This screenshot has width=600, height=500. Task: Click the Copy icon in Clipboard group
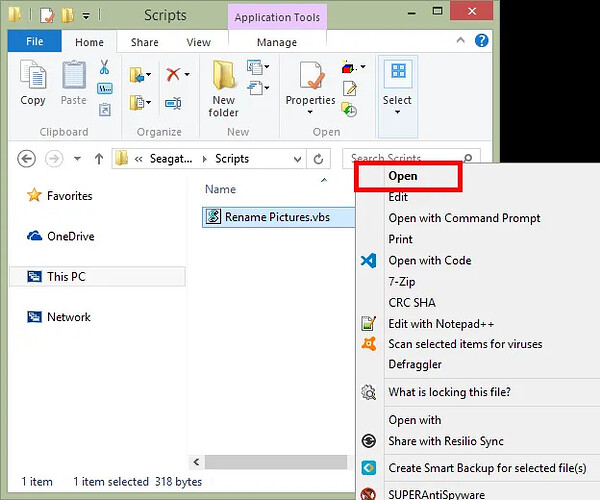pyautogui.click(x=33, y=82)
